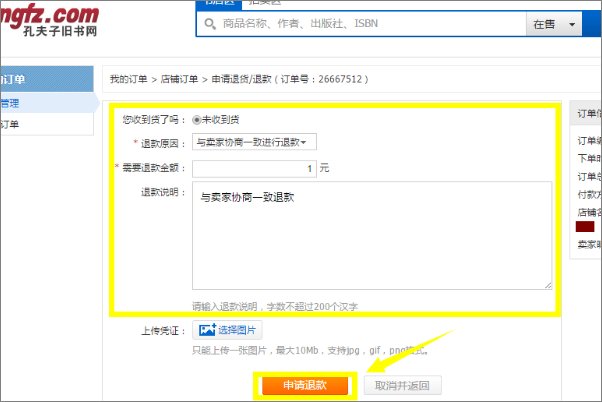Viewport: 602px width, 402px height.
Task: Click the select-image upload icon
Action: coord(207,329)
